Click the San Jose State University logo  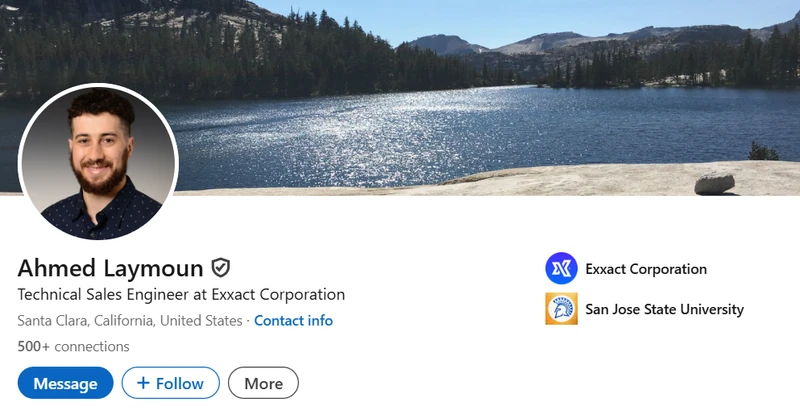(x=561, y=309)
